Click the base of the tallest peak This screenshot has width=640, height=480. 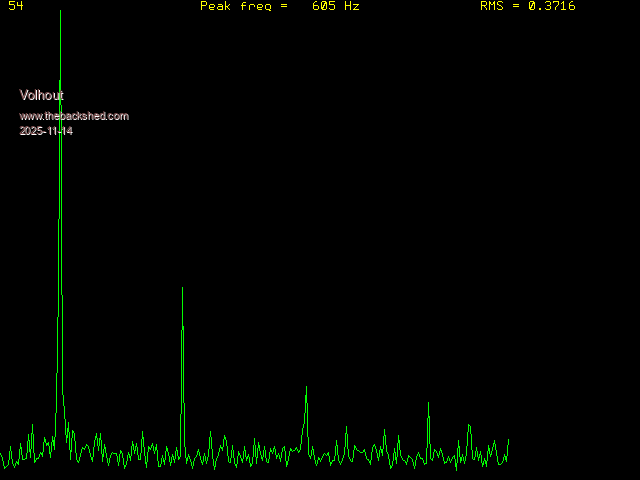point(60,440)
